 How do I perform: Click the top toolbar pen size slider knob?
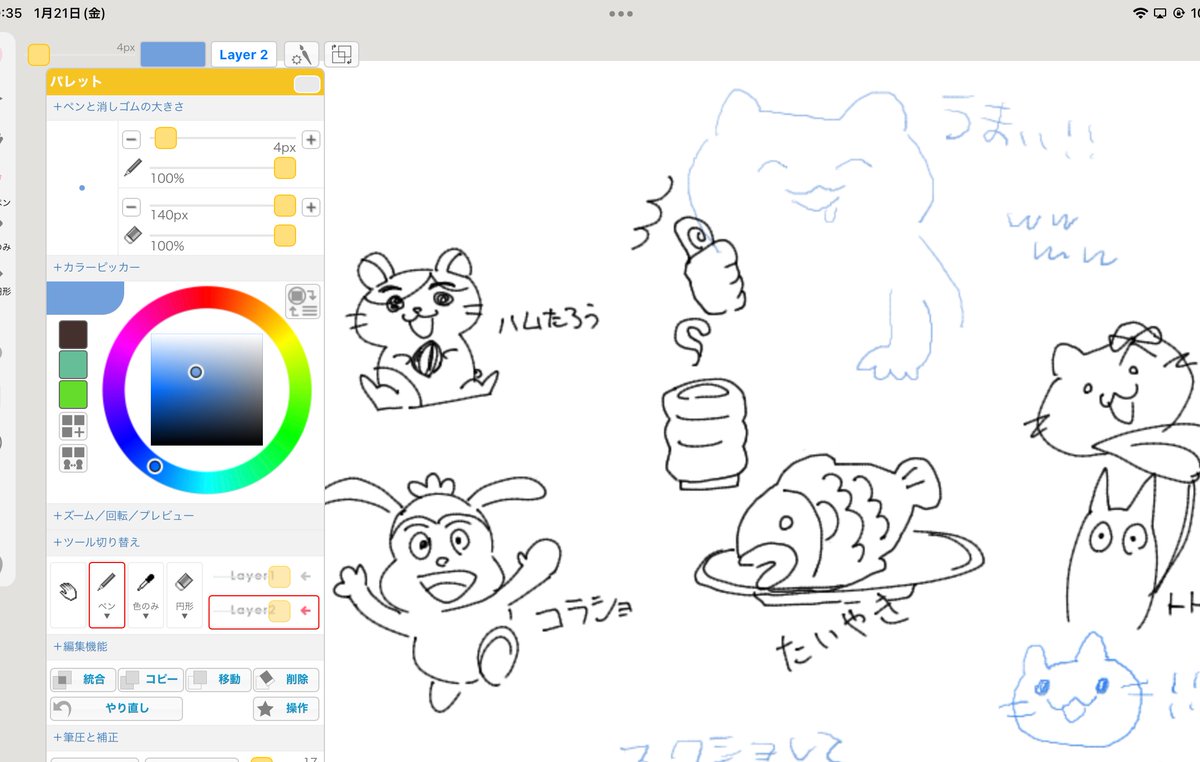click(x=39, y=55)
